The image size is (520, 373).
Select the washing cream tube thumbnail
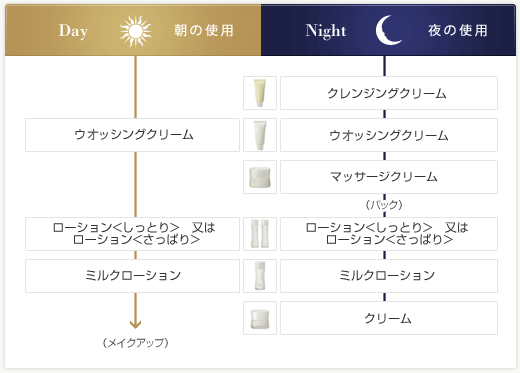coord(260,135)
